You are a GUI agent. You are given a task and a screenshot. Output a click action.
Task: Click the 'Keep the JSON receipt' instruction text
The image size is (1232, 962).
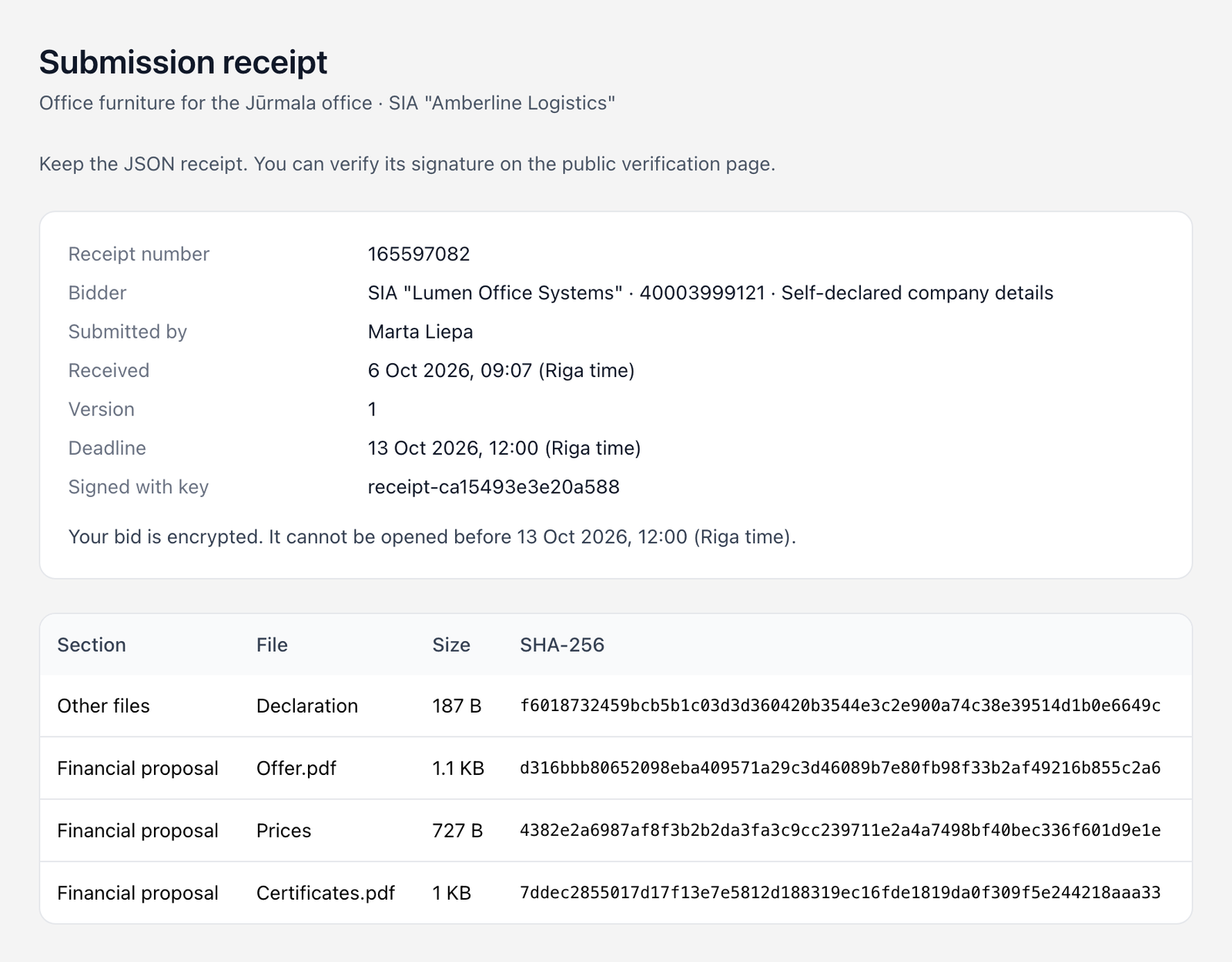[407, 164]
